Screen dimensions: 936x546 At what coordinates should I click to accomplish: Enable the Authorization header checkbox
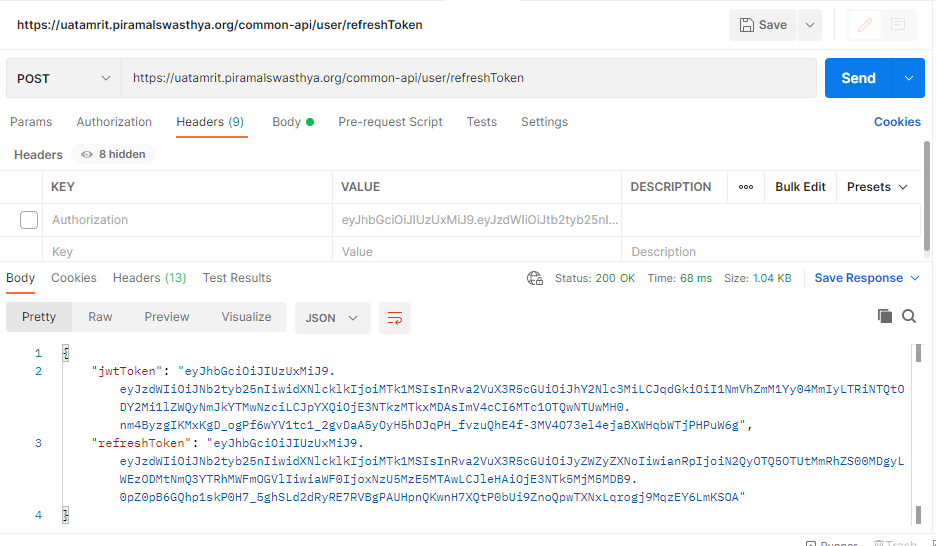coord(29,220)
